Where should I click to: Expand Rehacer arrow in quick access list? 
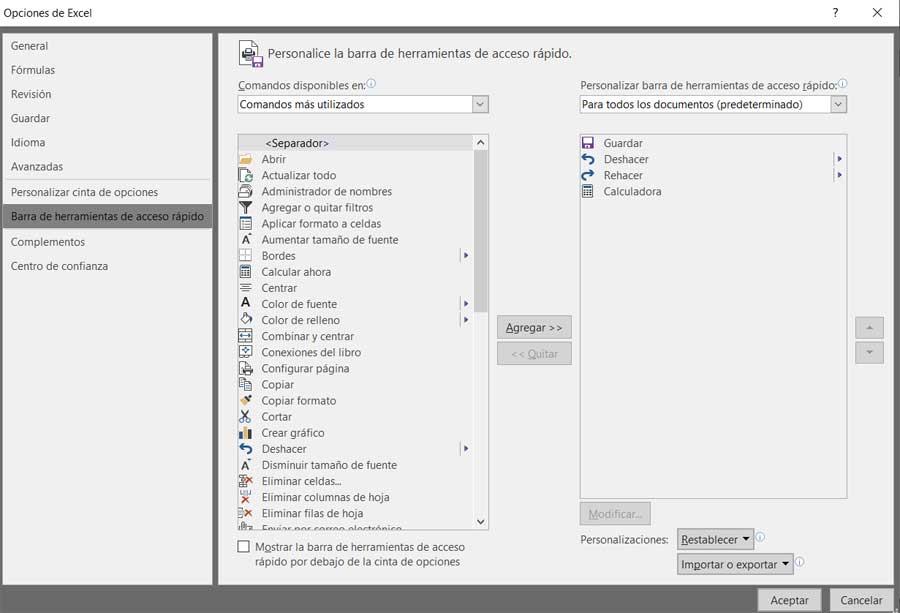[x=839, y=175]
